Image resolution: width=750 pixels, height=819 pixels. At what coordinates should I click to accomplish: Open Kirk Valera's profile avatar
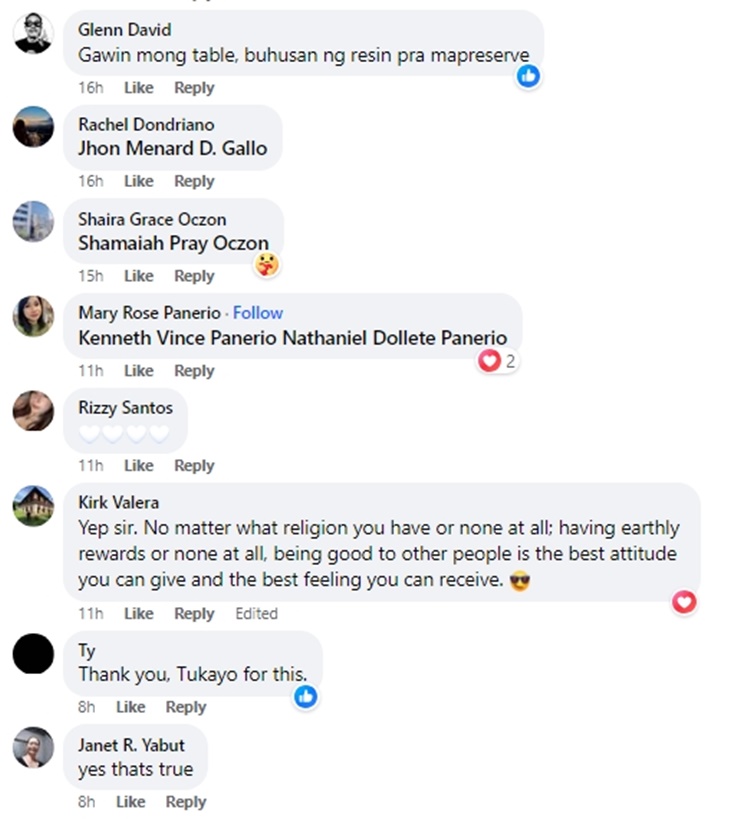33,505
